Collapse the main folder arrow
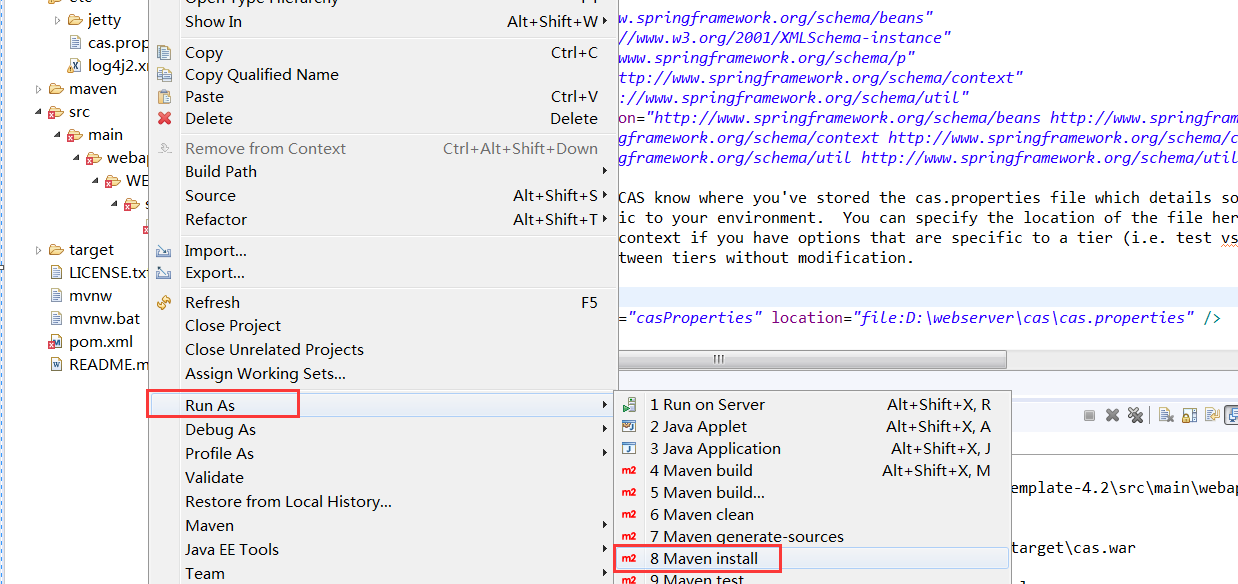 (x=58, y=135)
